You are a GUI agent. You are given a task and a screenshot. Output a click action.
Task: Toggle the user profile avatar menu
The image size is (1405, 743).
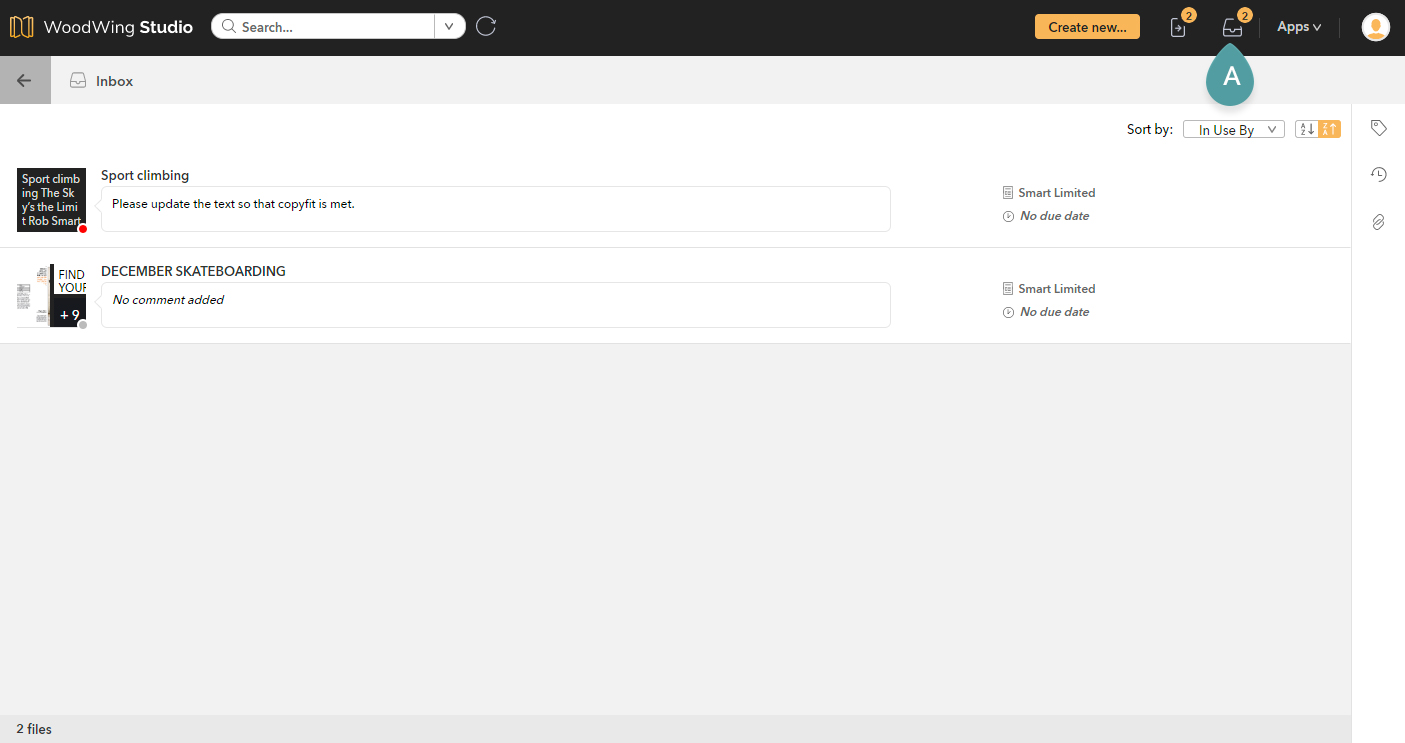click(1375, 27)
